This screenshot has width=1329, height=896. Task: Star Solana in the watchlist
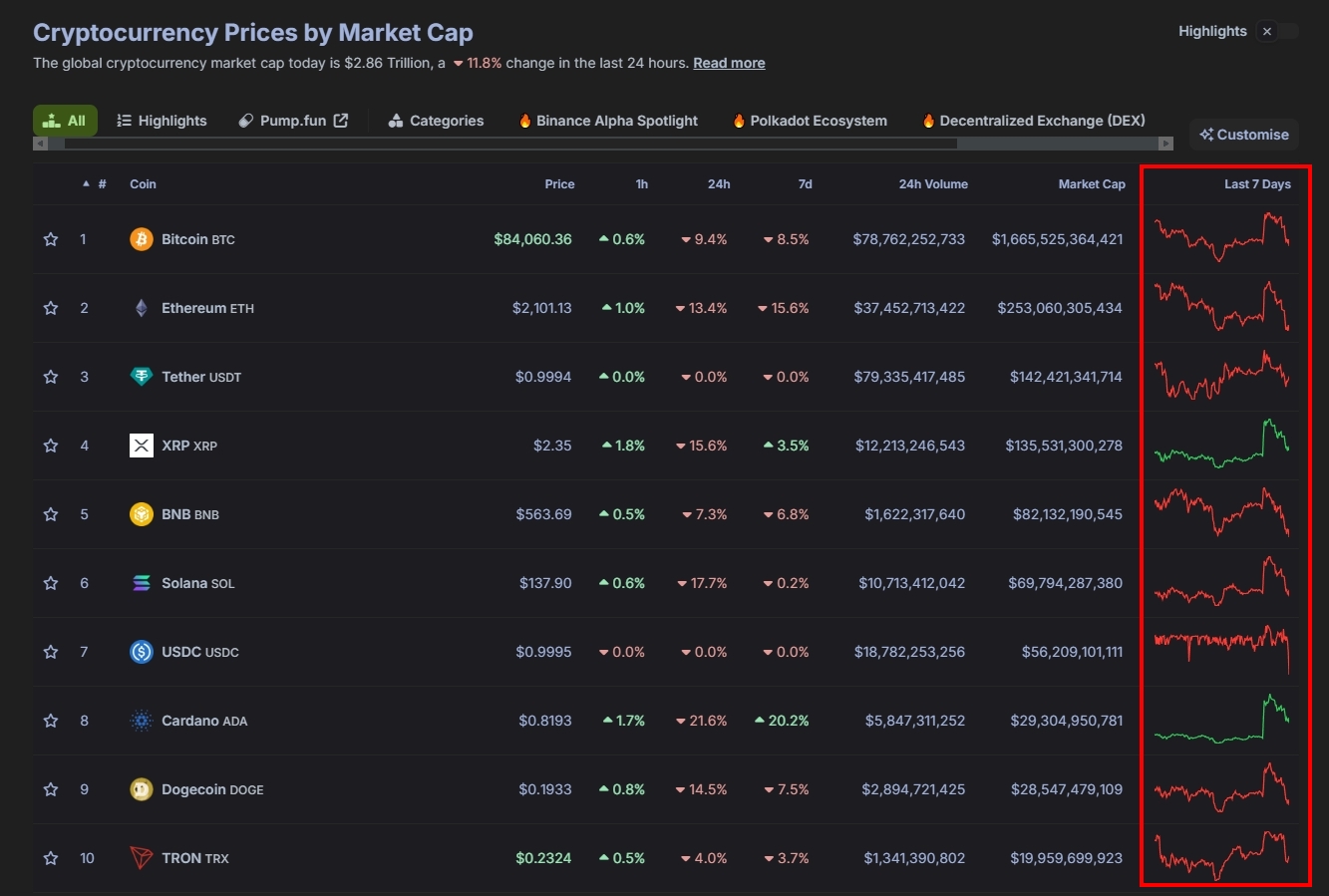51,583
